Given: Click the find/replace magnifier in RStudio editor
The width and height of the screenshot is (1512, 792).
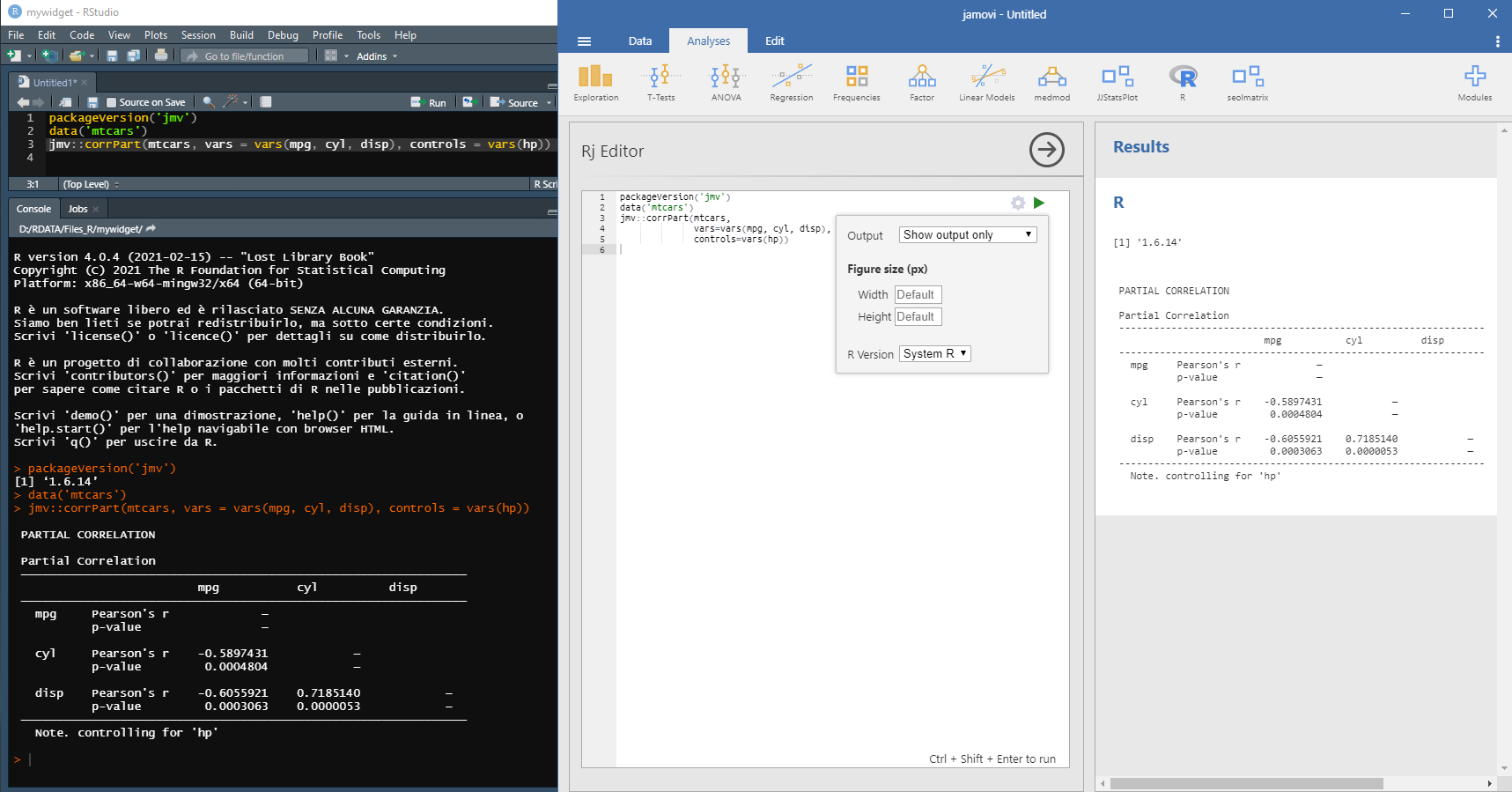Looking at the screenshot, I should tap(209, 102).
